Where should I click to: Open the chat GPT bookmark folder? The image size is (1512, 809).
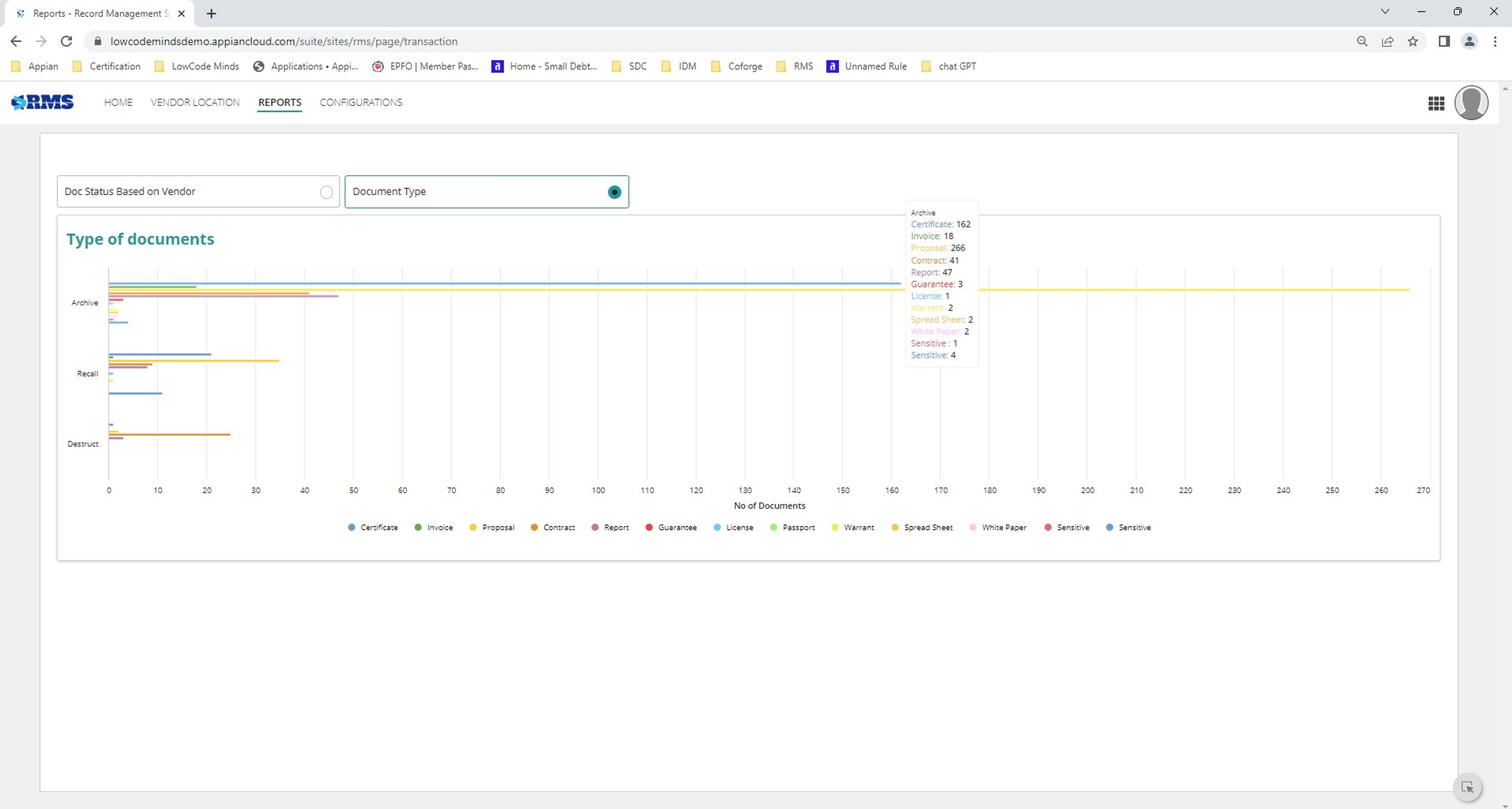tap(949, 66)
